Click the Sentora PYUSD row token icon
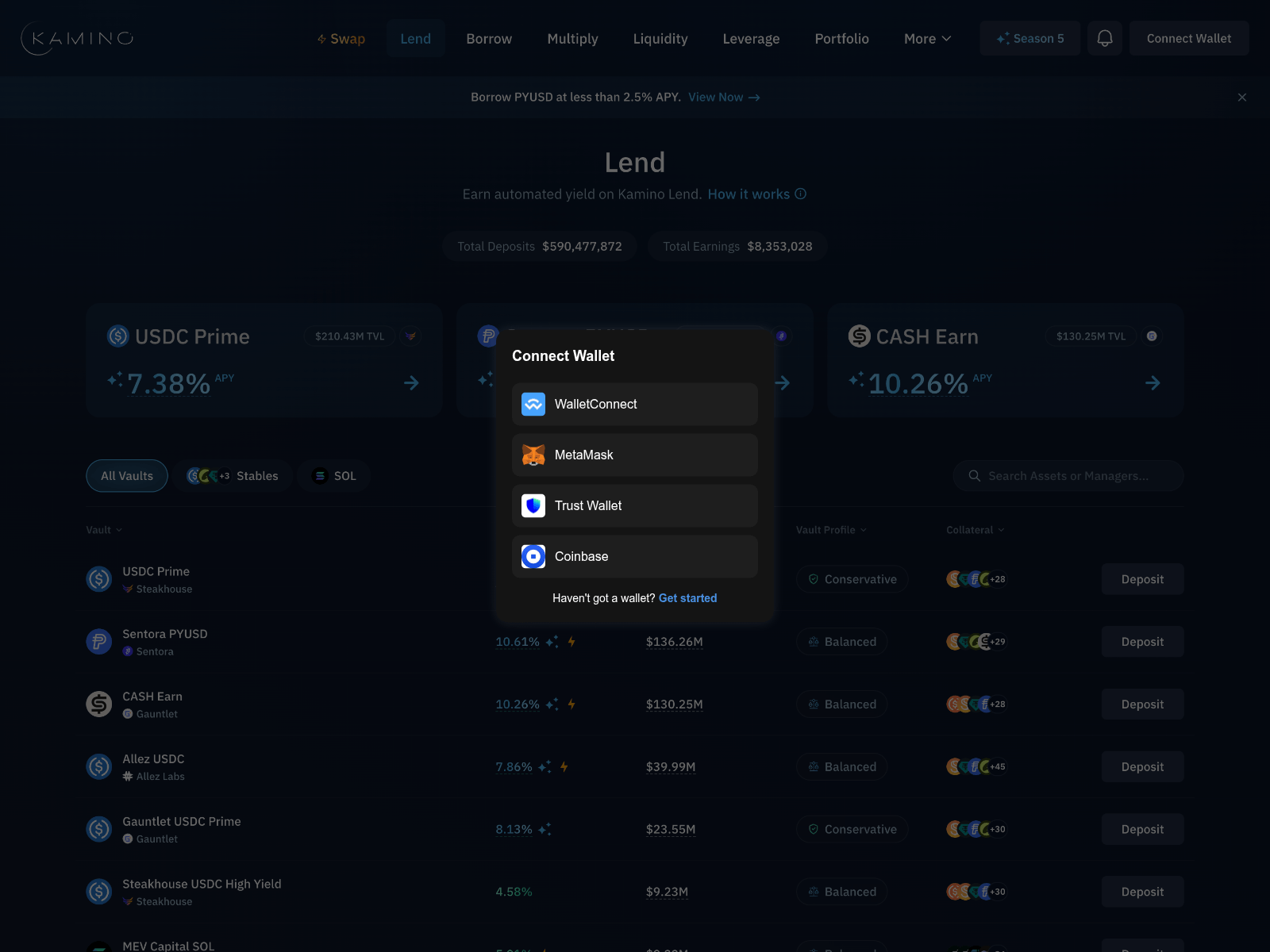This screenshot has width=1270, height=952. (x=99, y=642)
